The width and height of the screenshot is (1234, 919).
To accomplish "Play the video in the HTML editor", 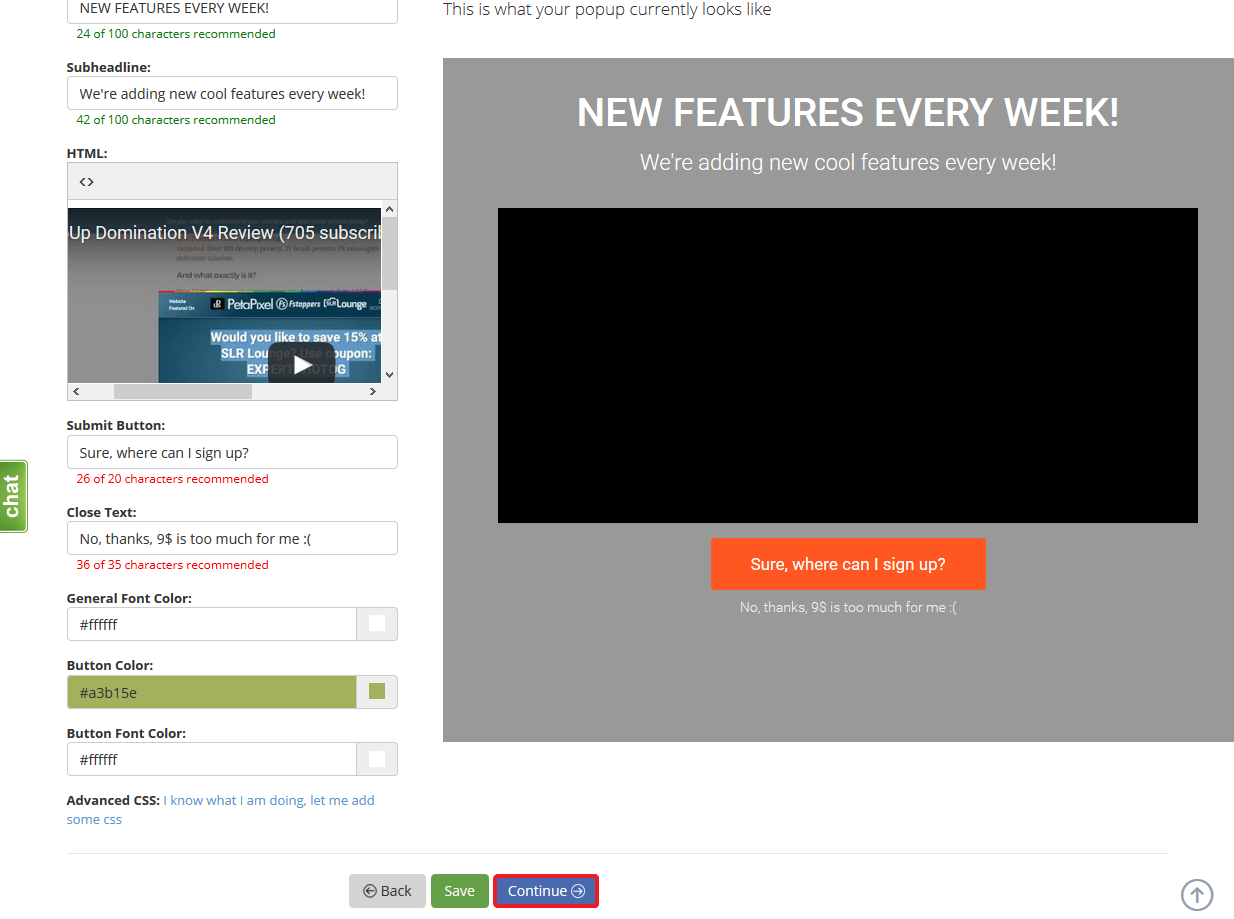I will coord(301,364).
